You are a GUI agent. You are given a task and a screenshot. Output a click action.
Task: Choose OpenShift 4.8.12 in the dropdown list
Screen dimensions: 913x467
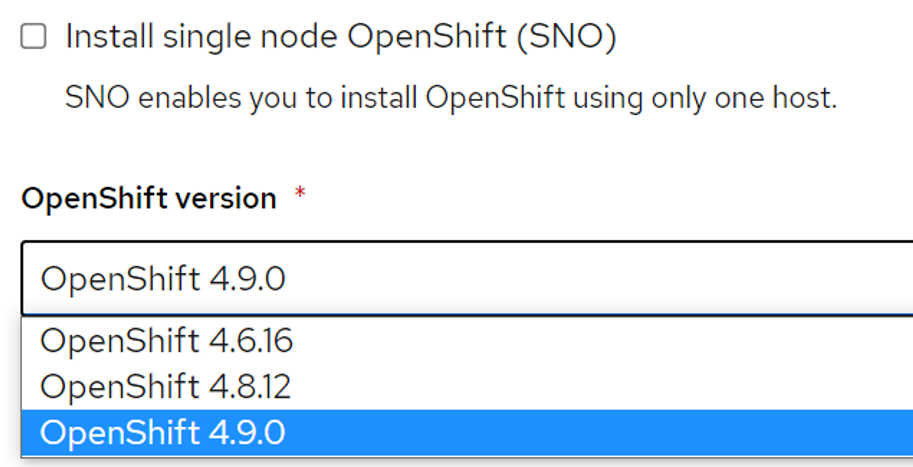(x=165, y=386)
